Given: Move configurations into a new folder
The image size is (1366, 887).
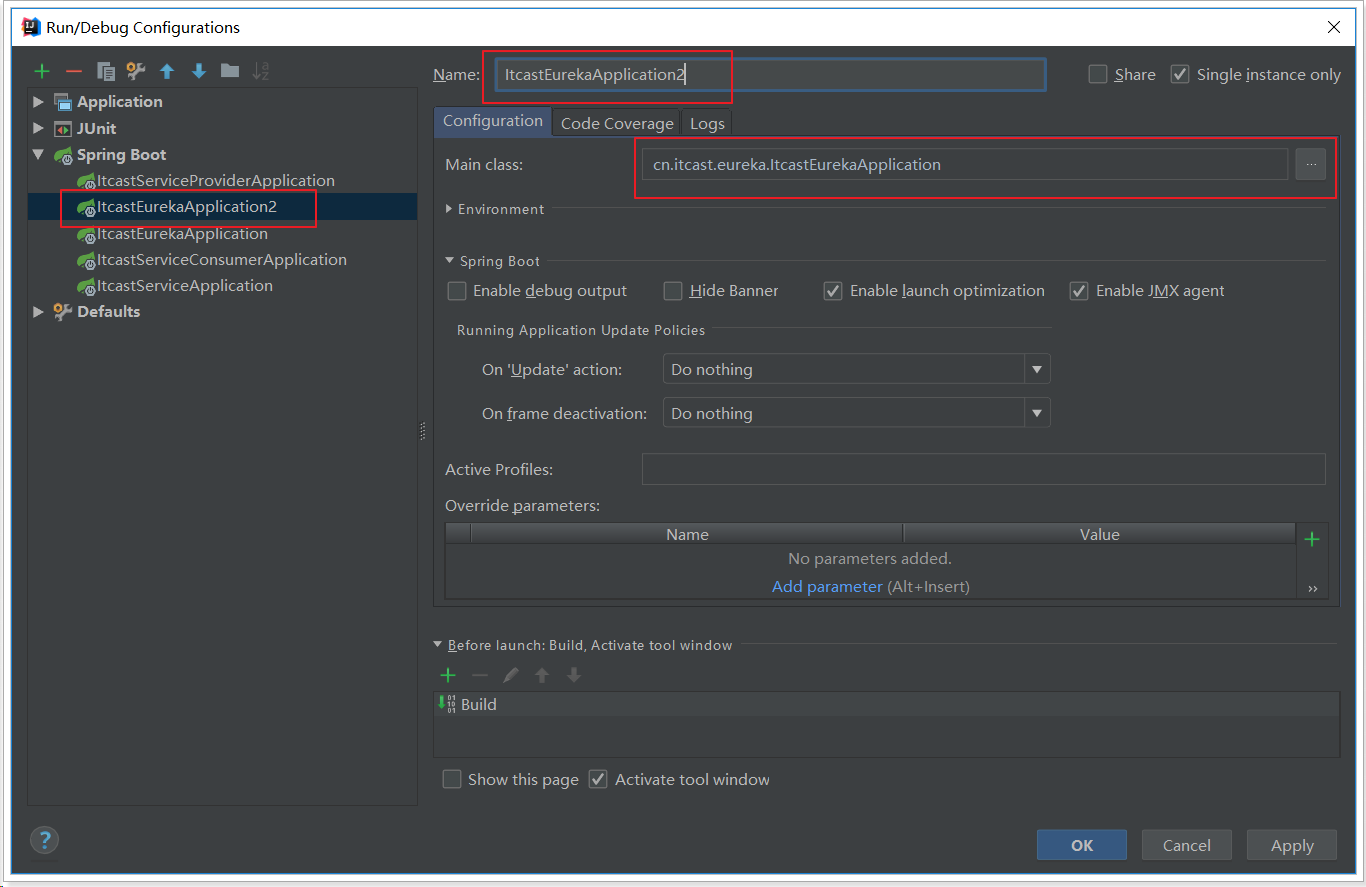Looking at the screenshot, I should pos(230,70).
